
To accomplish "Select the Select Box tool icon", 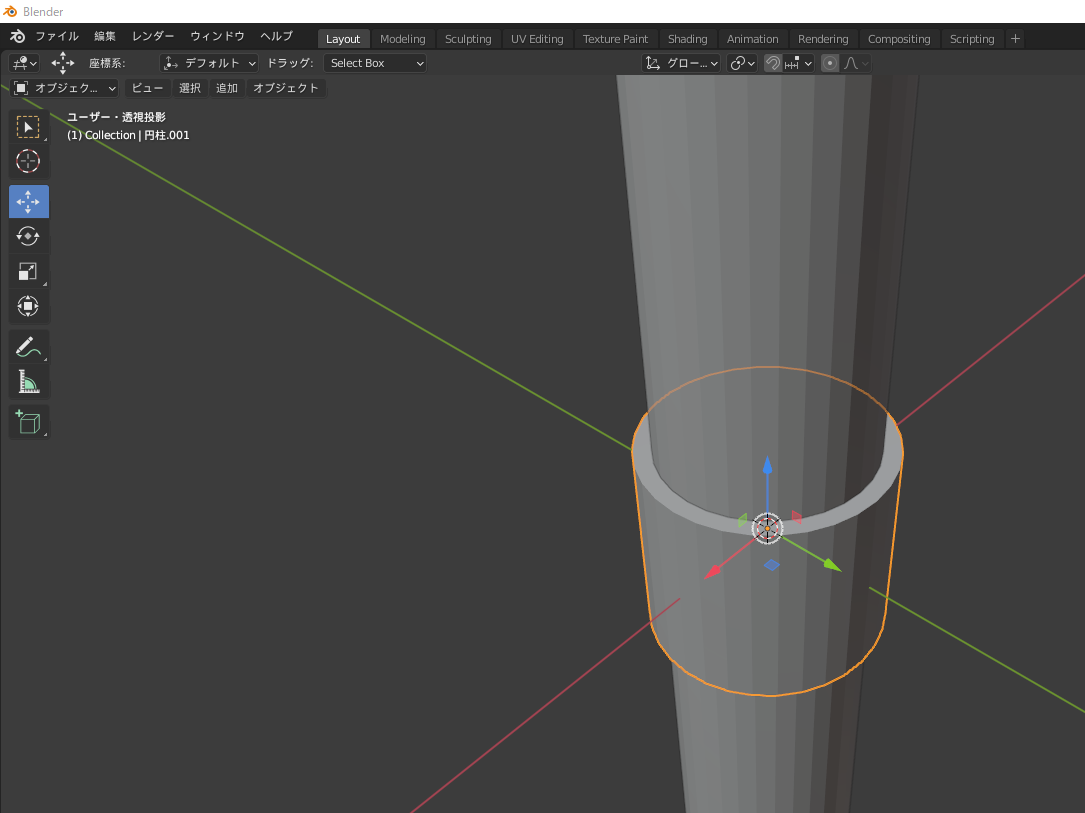I will point(28,127).
